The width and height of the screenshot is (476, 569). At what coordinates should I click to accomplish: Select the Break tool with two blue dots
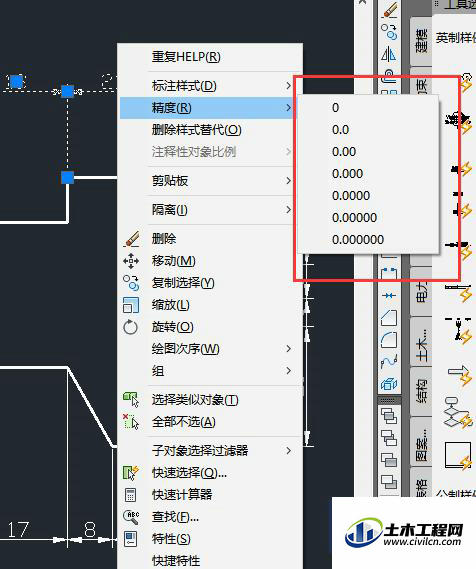[x=389, y=274]
